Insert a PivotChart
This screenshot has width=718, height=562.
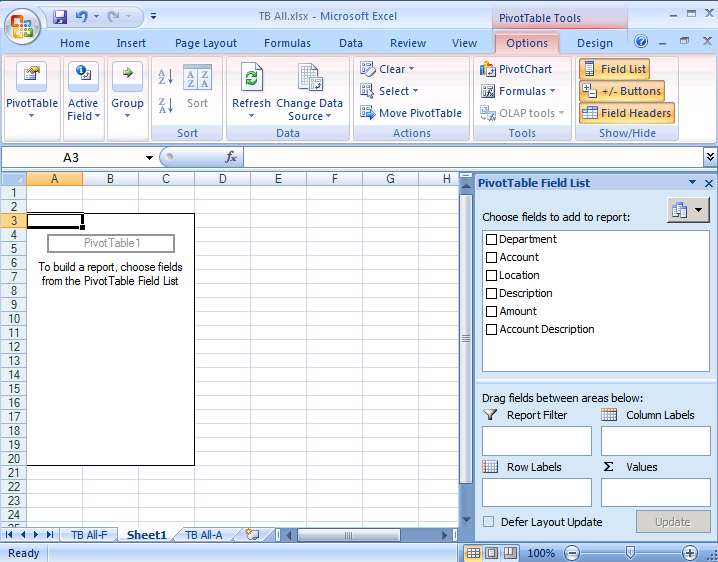tap(516, 69)
